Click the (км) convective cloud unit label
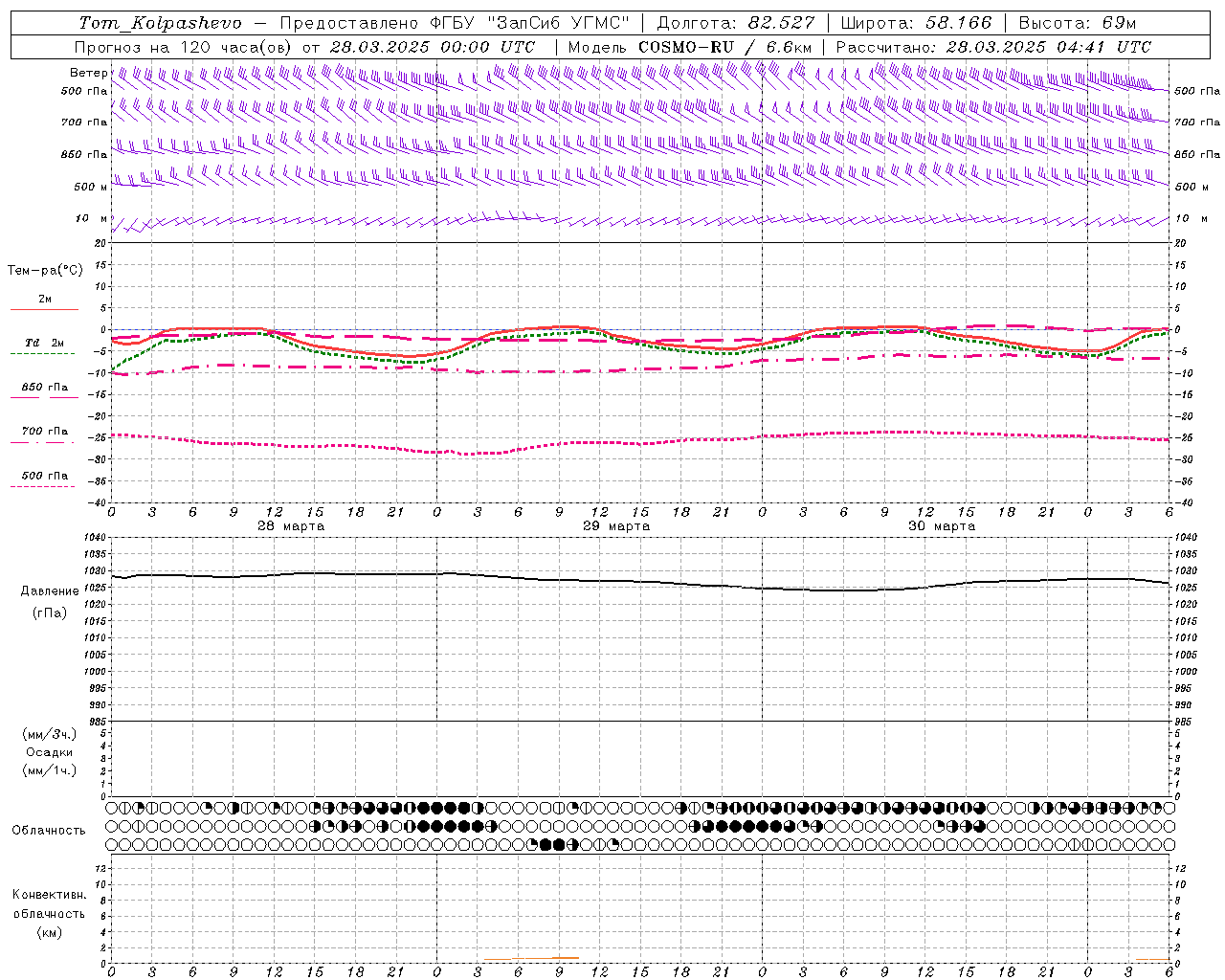This screenshot has height=980, width=1225. (49, 932)
